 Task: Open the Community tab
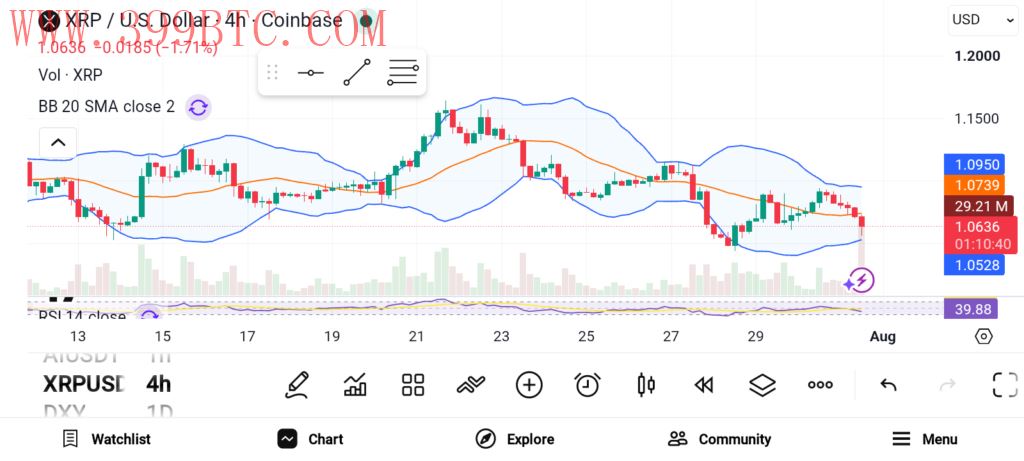coord(720,439)
